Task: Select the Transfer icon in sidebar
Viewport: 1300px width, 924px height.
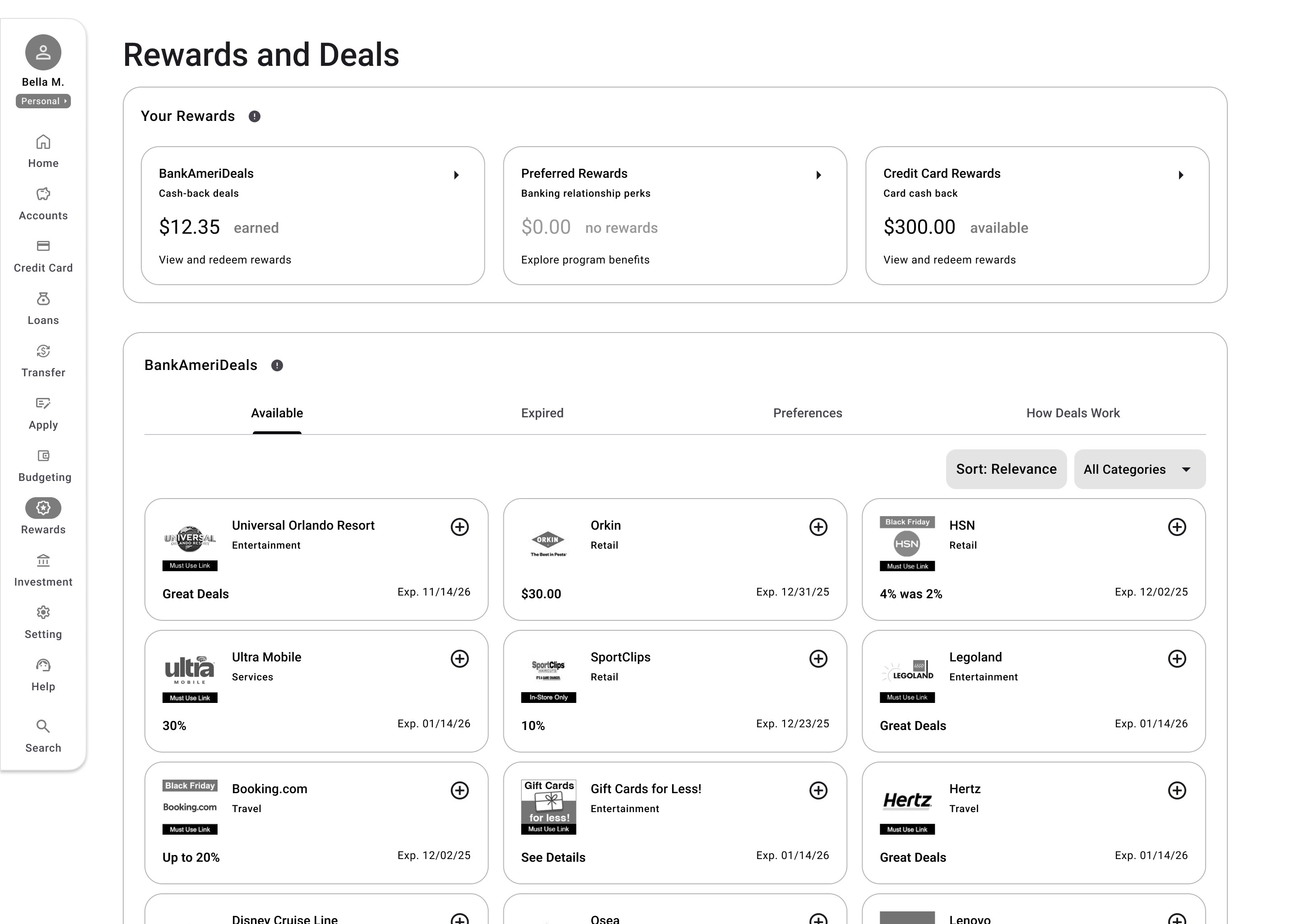Action: click(x=43, y=351)
